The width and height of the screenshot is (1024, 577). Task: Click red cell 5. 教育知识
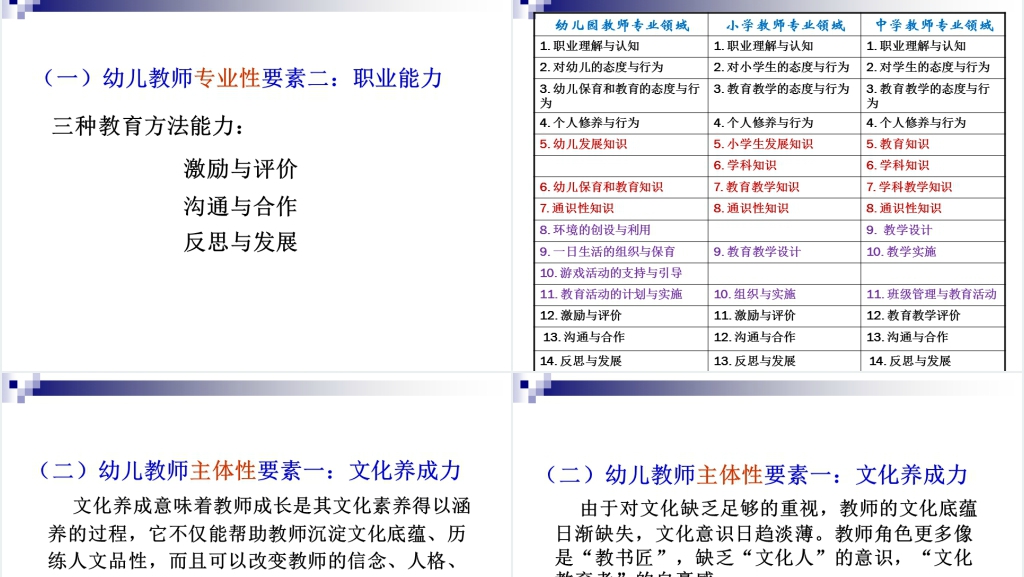pyautogui.click(x=933, y=144)
